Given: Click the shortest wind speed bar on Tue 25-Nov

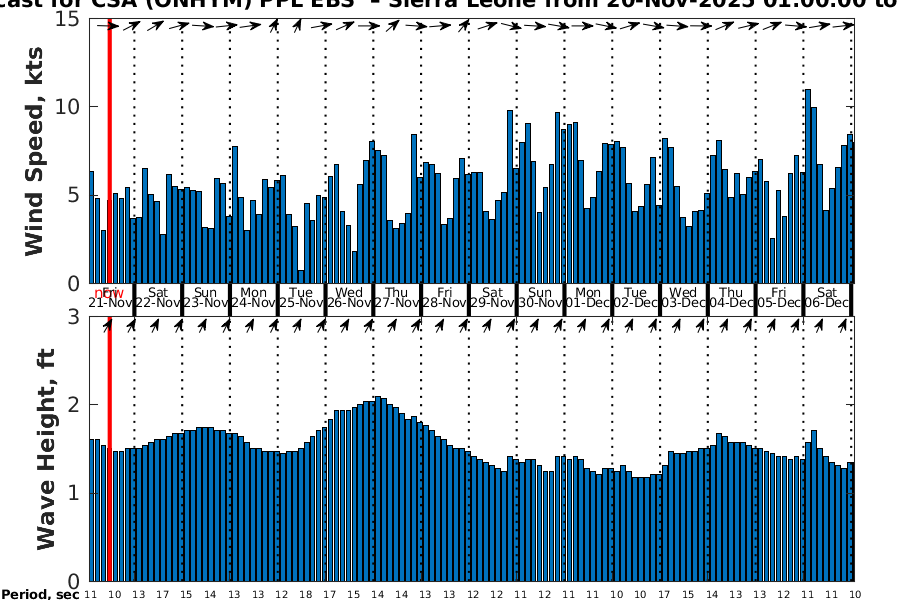Looking at the screenshot, I should [x=301, y=276].
